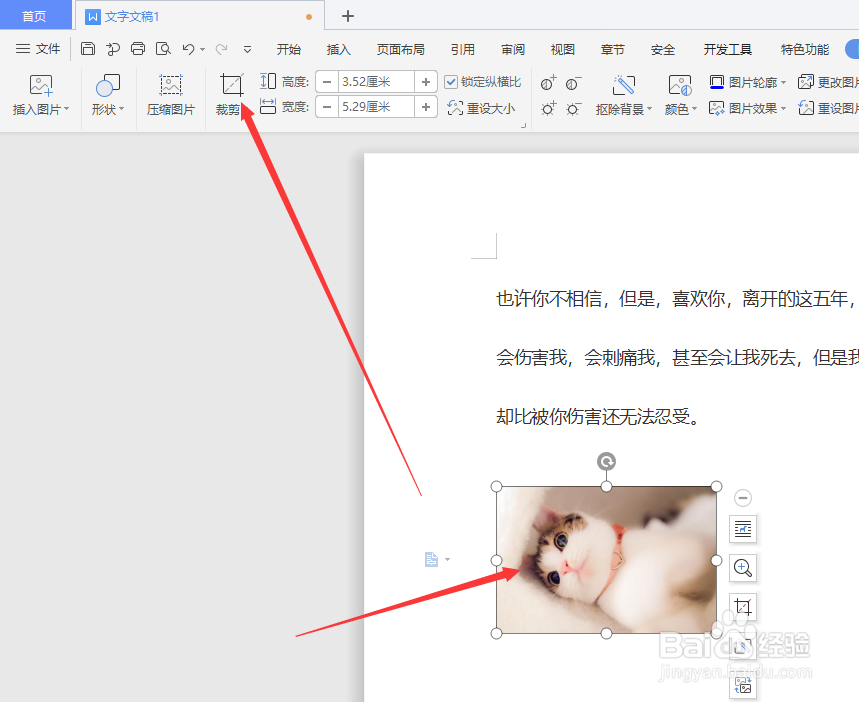Open the 文件 menu
The width and height of the screenshot is (859, 702).
pos(45,48)
